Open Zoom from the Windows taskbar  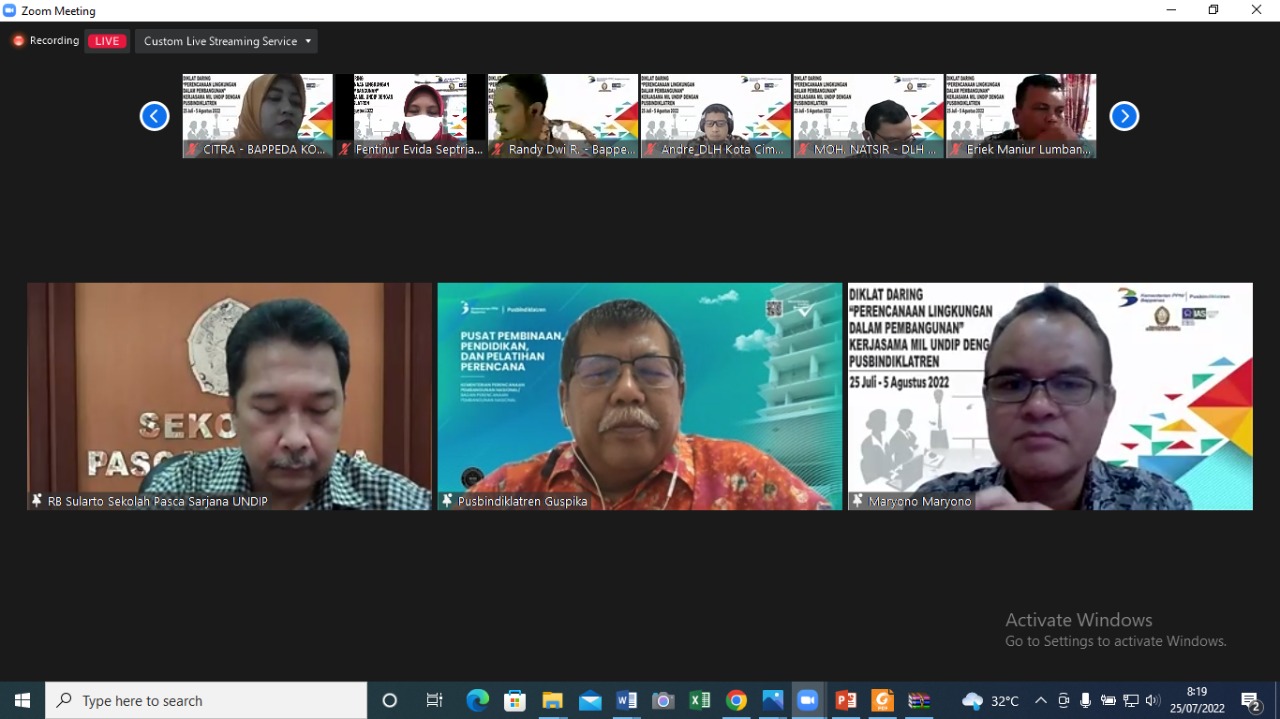click(807, 701)
